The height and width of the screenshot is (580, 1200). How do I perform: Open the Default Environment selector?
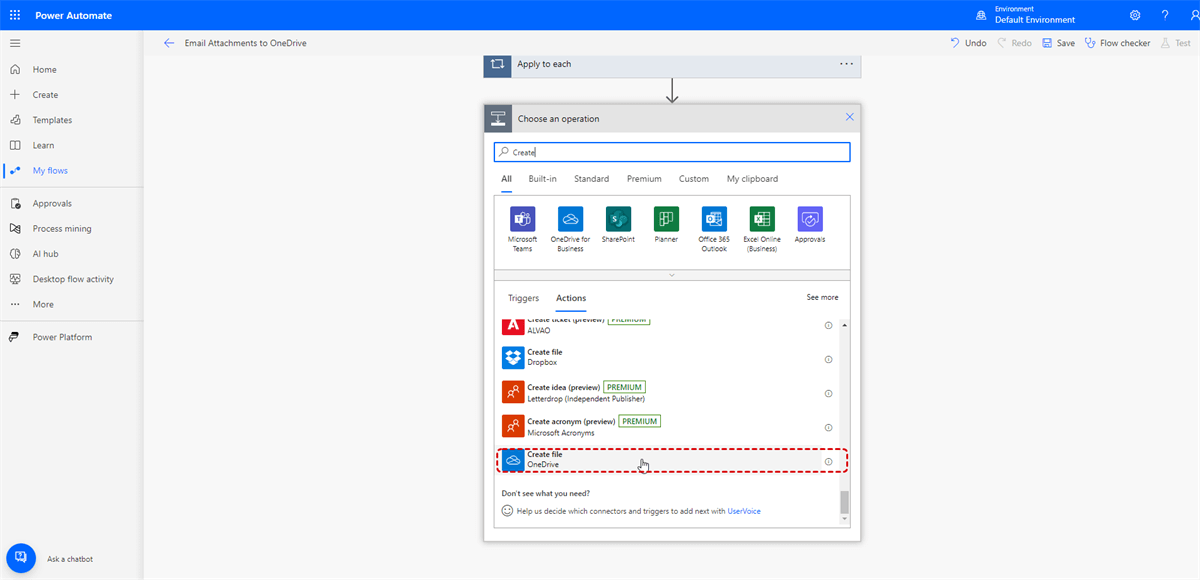click(x=1025, y=15)
